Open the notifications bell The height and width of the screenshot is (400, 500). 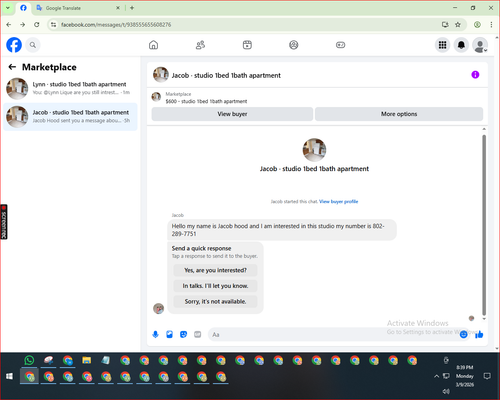(x=461, y=45)
